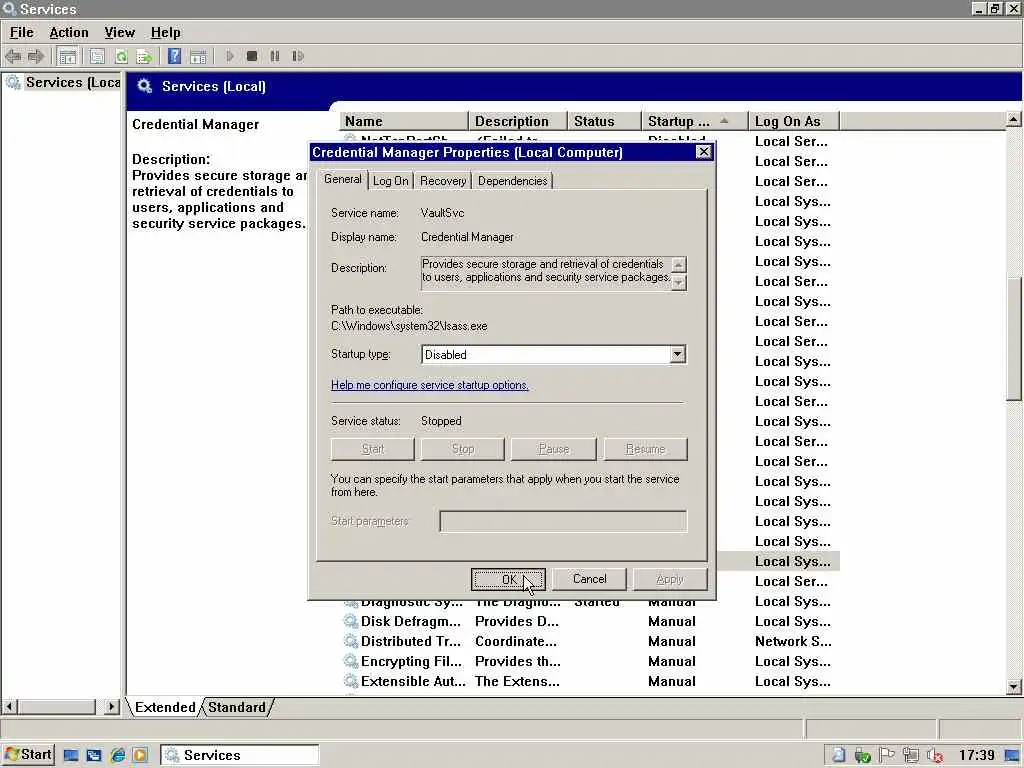The height and width of the screenshot is (768, 1024).
Task: Click gear icon beside Extensible Authentication service
Action: pos(351,681)
